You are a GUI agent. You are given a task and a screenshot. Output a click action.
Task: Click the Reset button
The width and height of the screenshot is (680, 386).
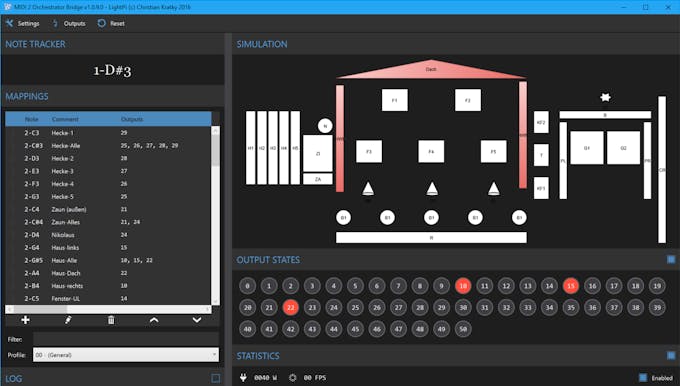point(111,23)
